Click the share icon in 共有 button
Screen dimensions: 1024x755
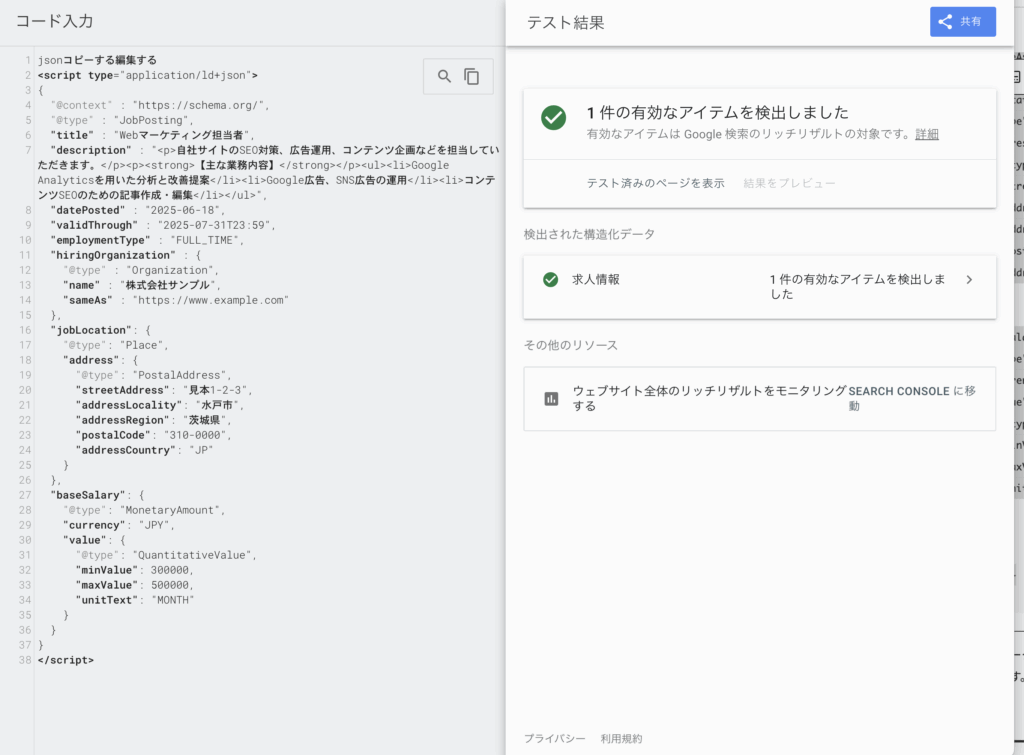[x=945, y=22]
